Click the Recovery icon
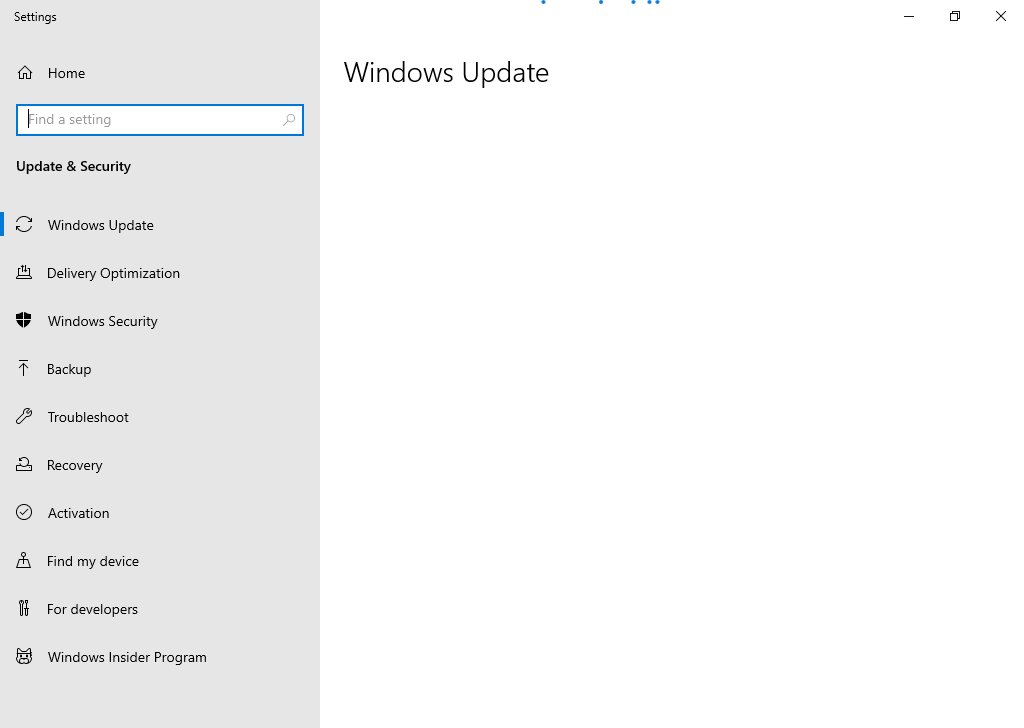Screen dimensions: 1024x728 (24, 464)
